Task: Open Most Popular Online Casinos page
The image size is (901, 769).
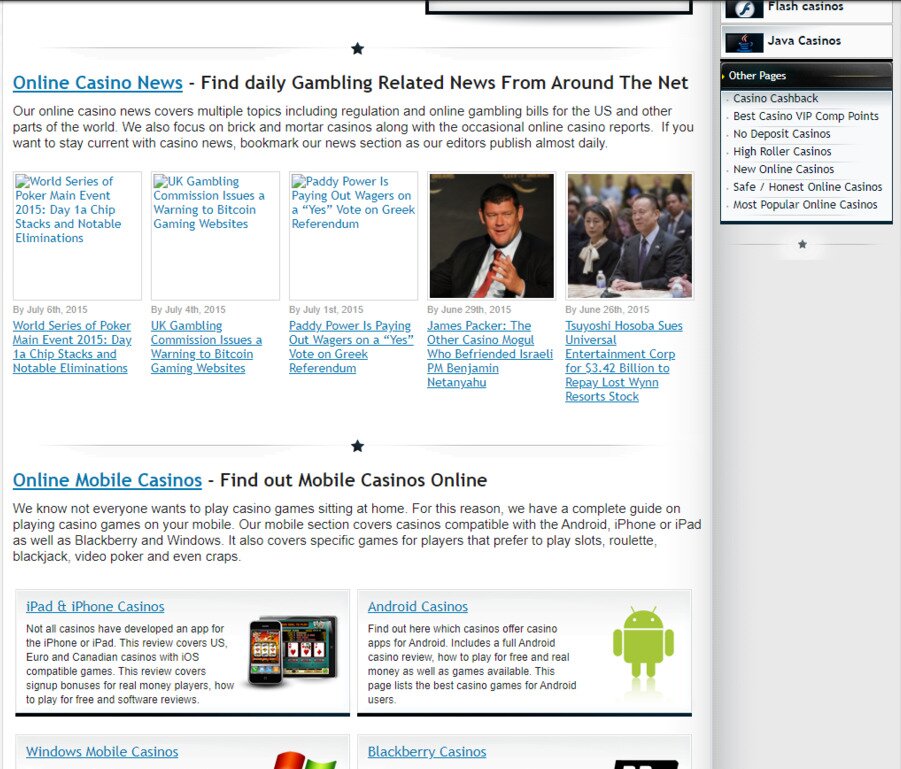Action: pyautogui.click(x=805, y=205)
